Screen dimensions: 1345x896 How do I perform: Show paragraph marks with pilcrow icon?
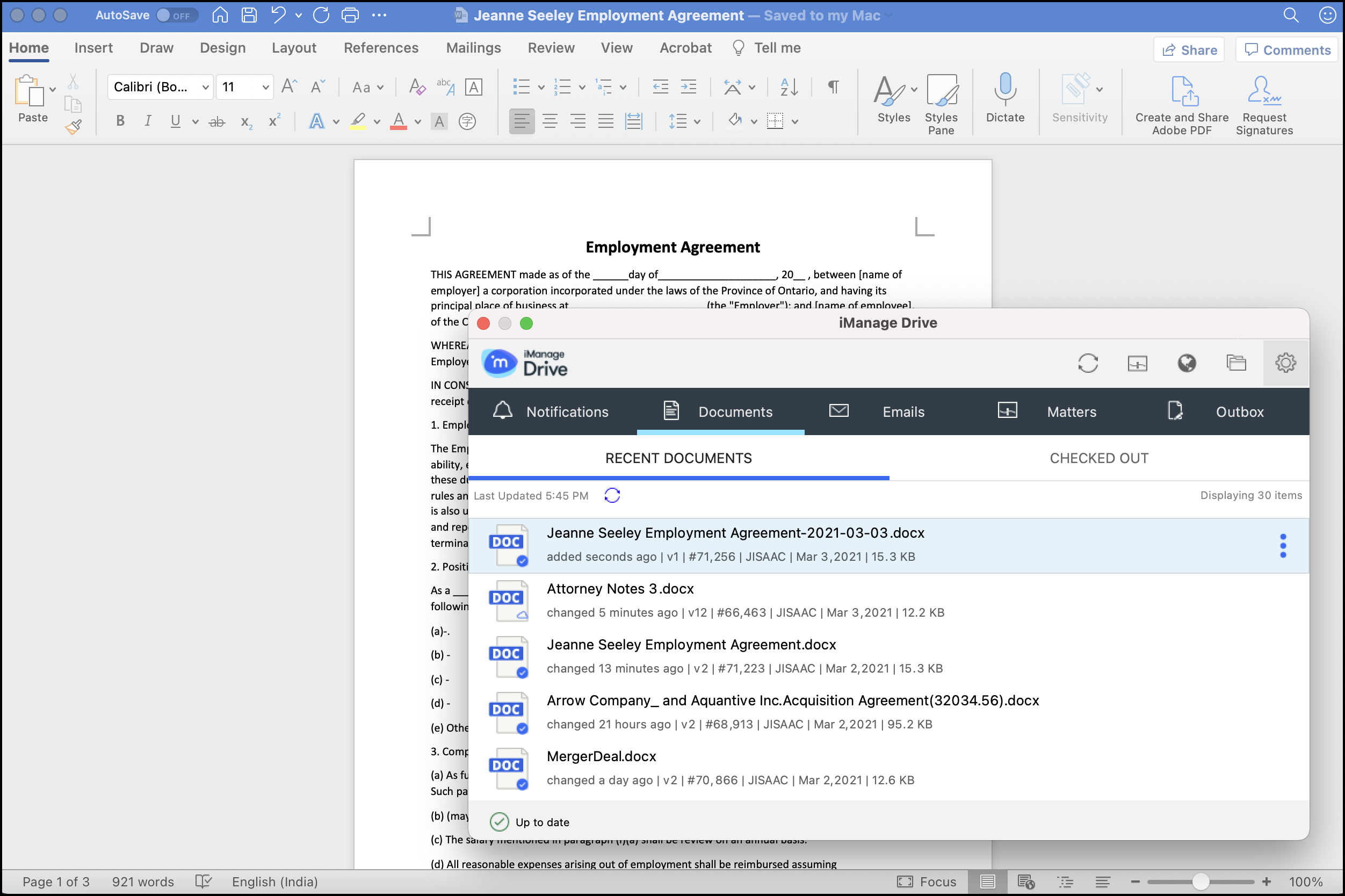(x=833, y=87)
